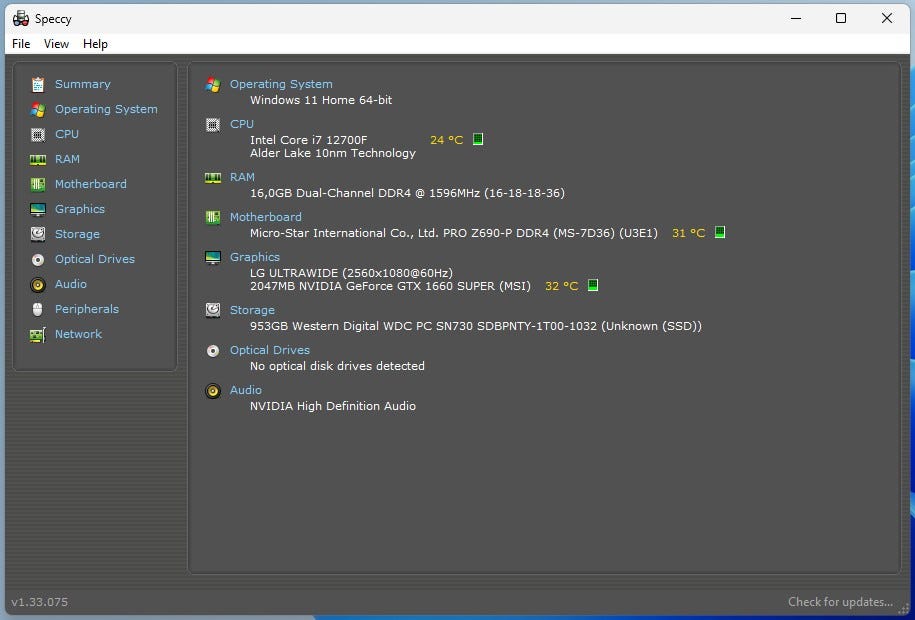Click LG ULTRAWIDE monitor line
The width and height of the screenshot is (915, 620).
[x=351, y=273]
